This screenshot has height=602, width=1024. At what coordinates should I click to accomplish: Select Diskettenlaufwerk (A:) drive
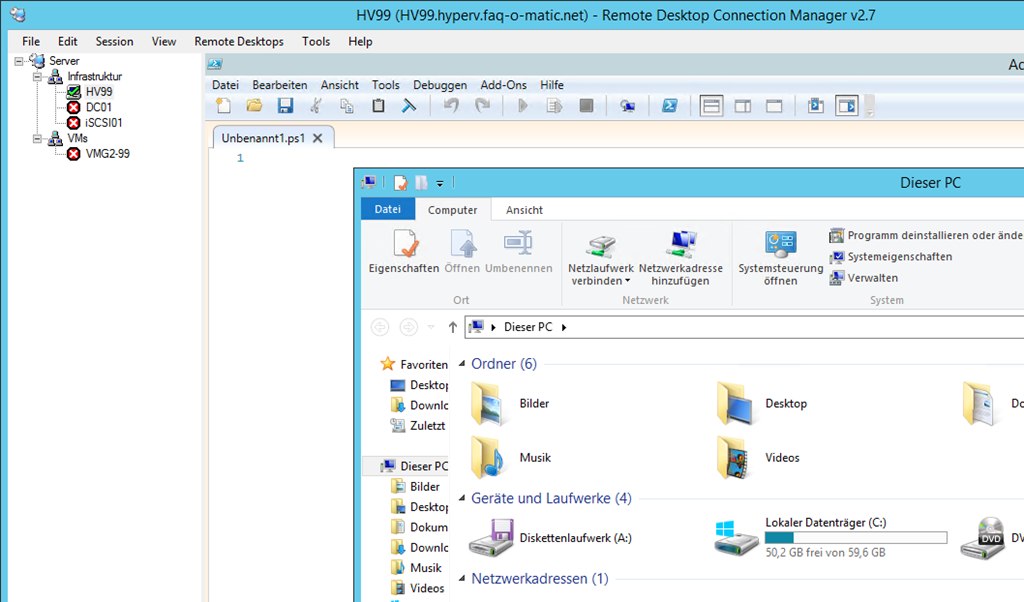[x=551, y=538]
